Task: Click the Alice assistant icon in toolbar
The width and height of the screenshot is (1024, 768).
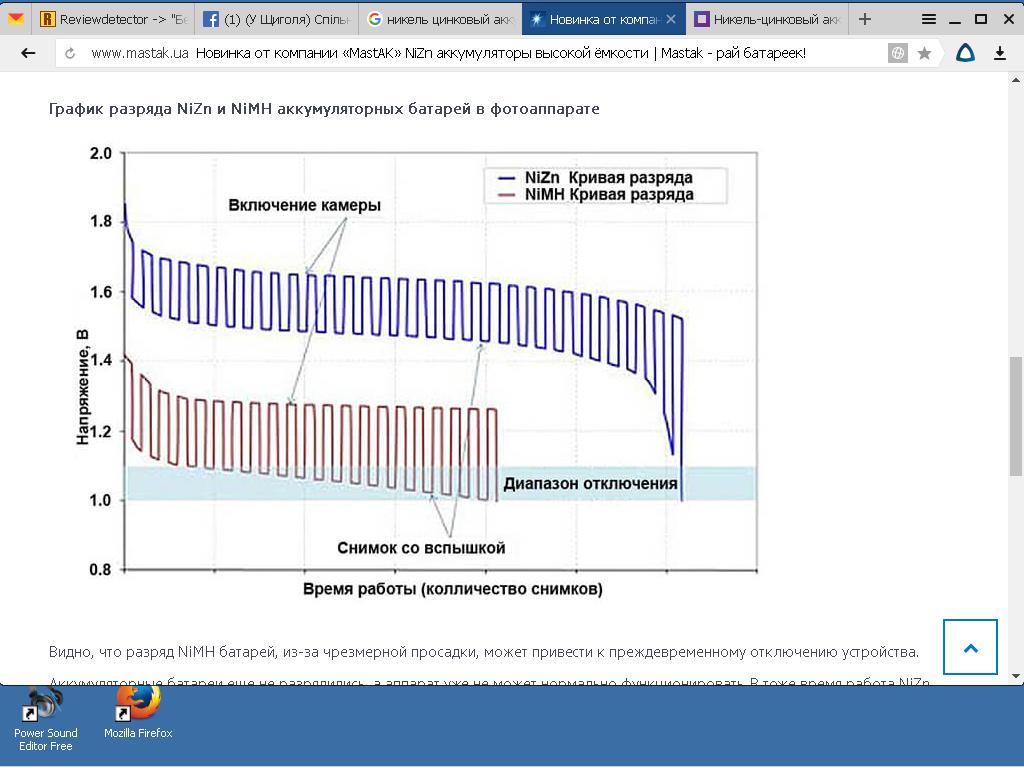Action: tap(965, 54)
